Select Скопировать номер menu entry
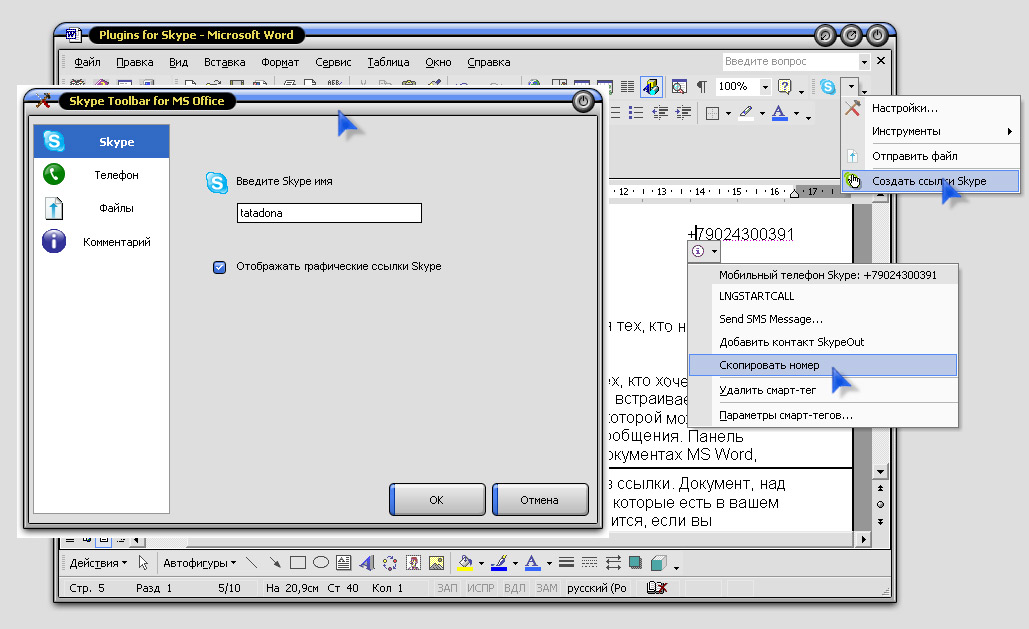Screen dimensions: 1029x629 823,365
